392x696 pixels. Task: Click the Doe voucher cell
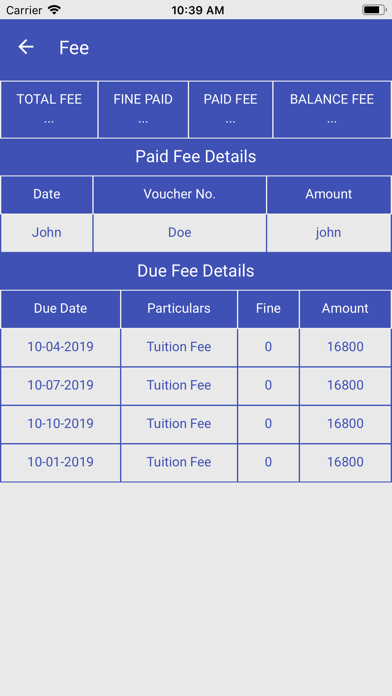coord(179,233)
